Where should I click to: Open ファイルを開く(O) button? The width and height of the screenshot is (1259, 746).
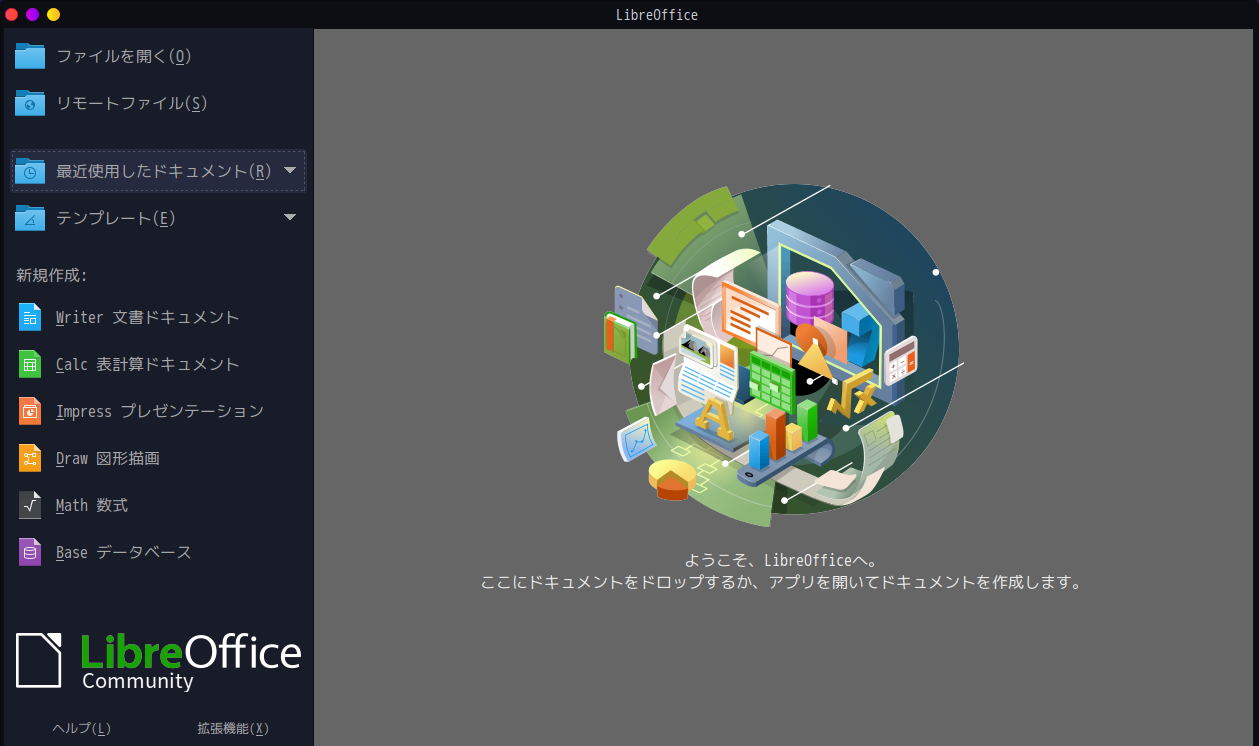(x=158, y=56)
